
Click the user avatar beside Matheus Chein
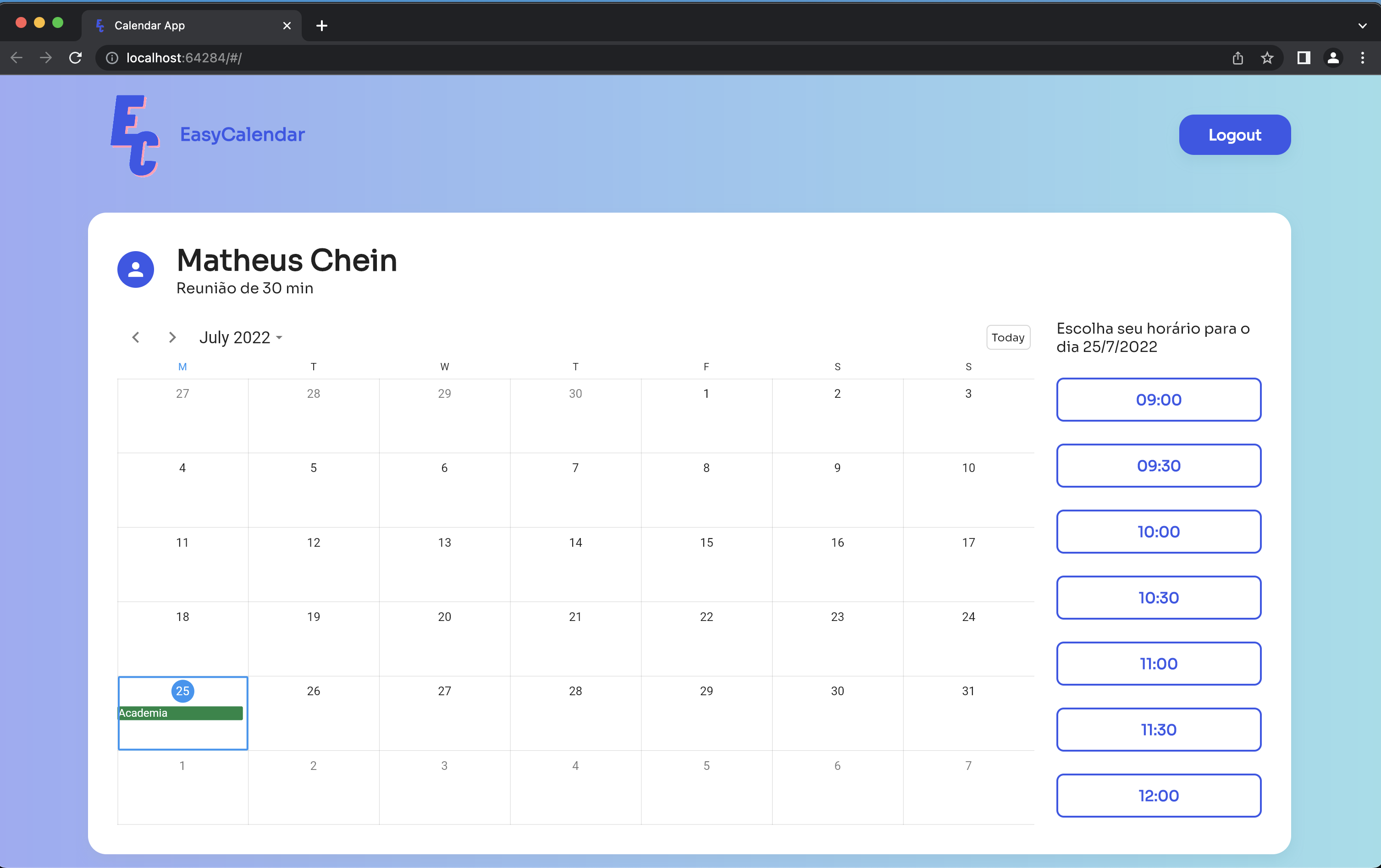coord(135,269)
